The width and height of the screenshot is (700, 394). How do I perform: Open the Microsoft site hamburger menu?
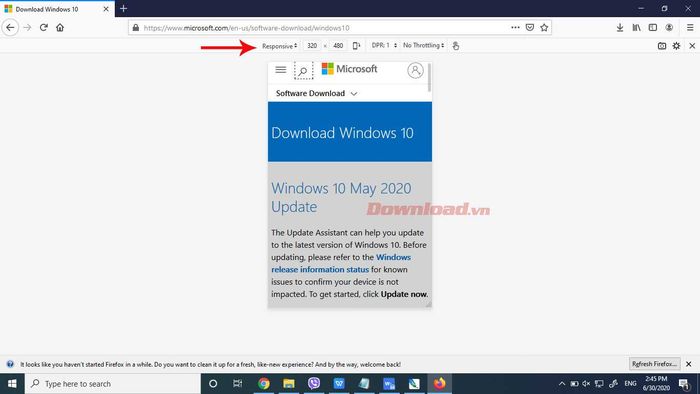click(x=281, y=70)
